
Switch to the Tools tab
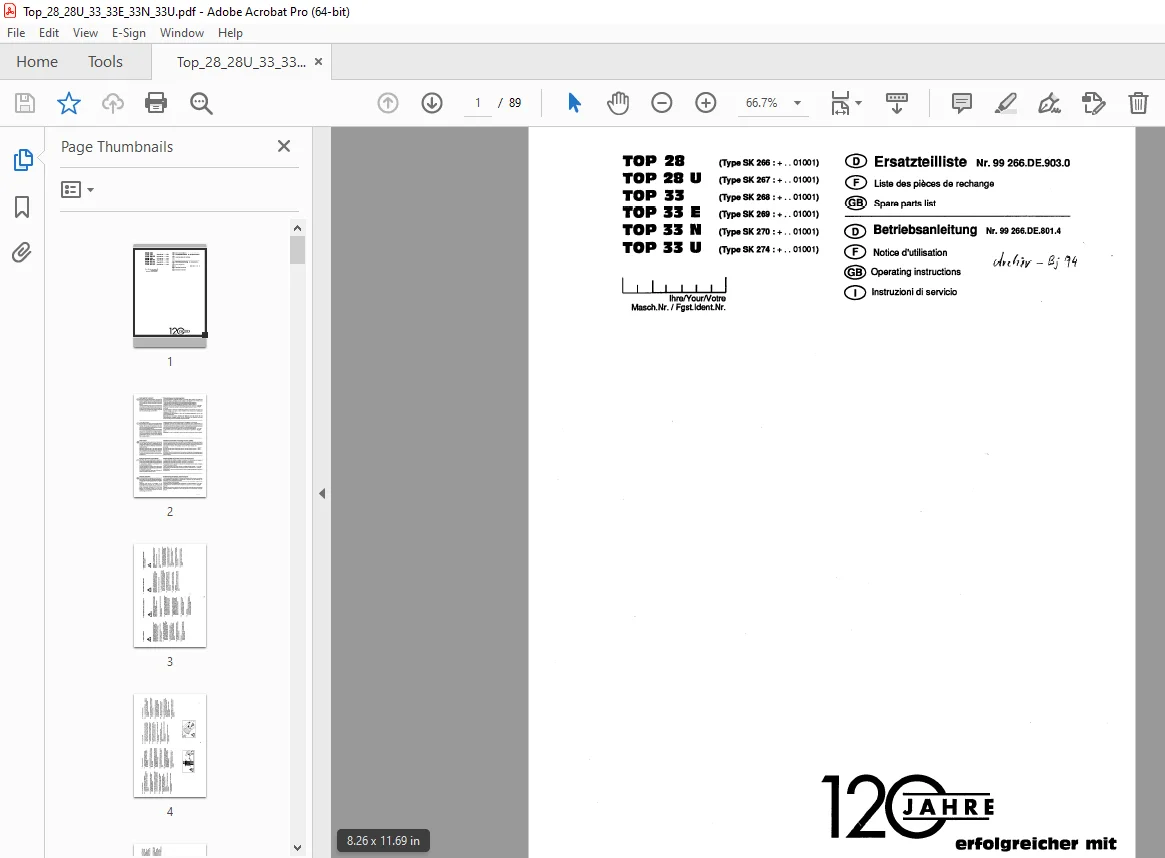tap(106, 62)
